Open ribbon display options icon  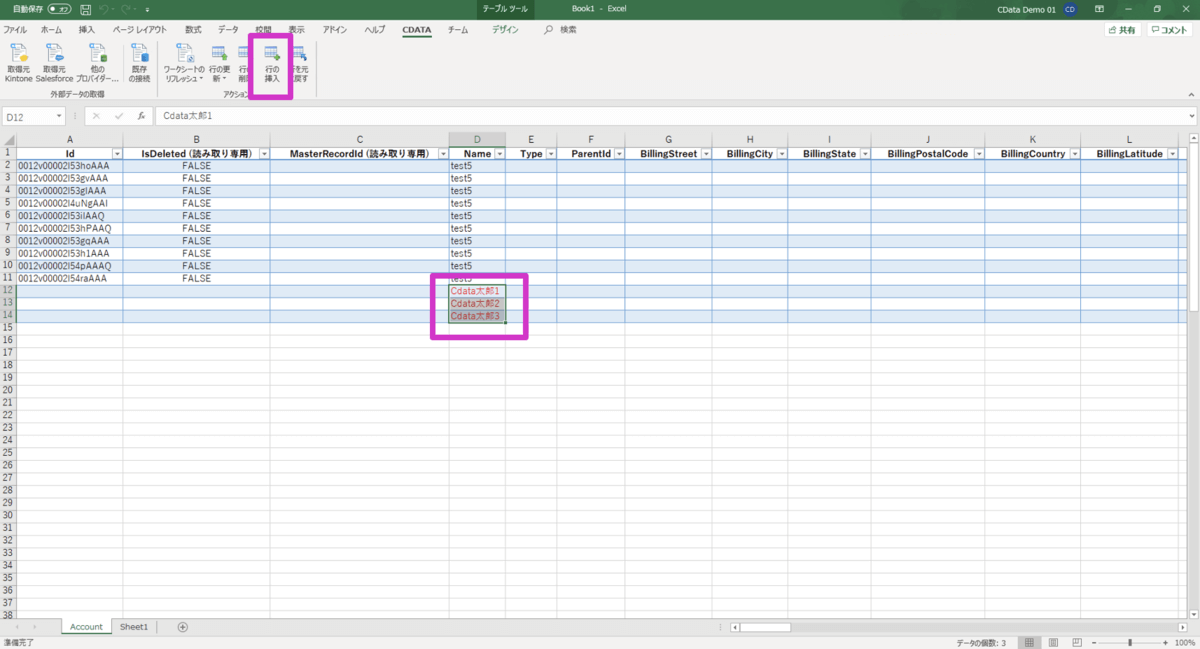[1101, 9]
